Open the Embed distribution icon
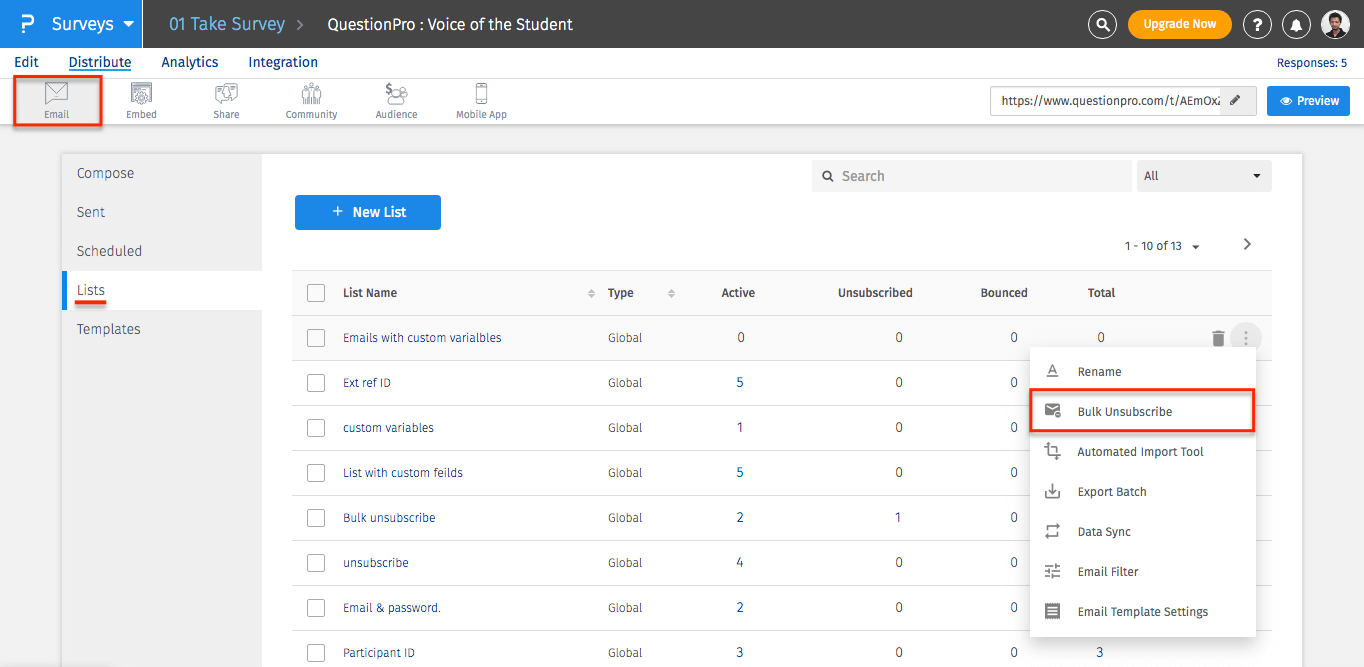The height and width of the screenshot is (667, 1364). tap(141, 101)
